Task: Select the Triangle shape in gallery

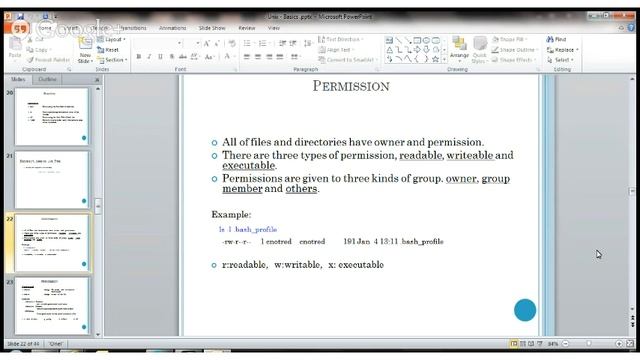Action: [389, 50]
